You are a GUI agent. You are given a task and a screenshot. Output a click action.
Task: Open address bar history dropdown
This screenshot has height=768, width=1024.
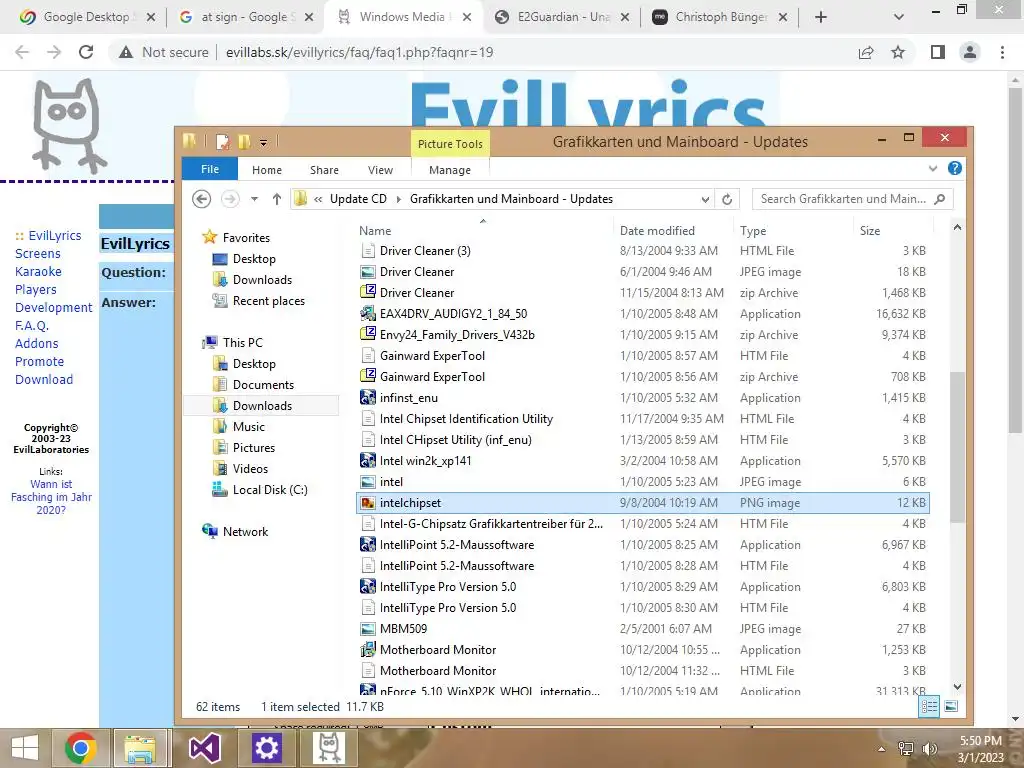[x=705, y=199]
